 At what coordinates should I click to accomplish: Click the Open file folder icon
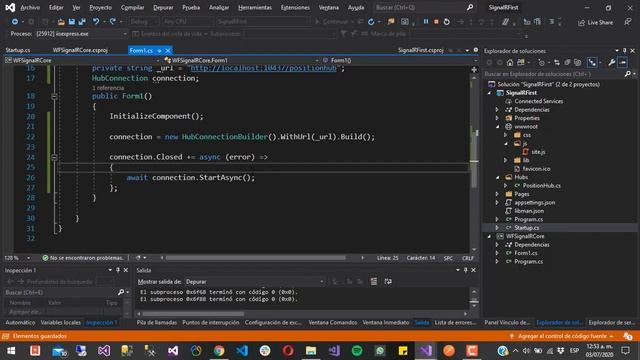[x=61, y=22]
